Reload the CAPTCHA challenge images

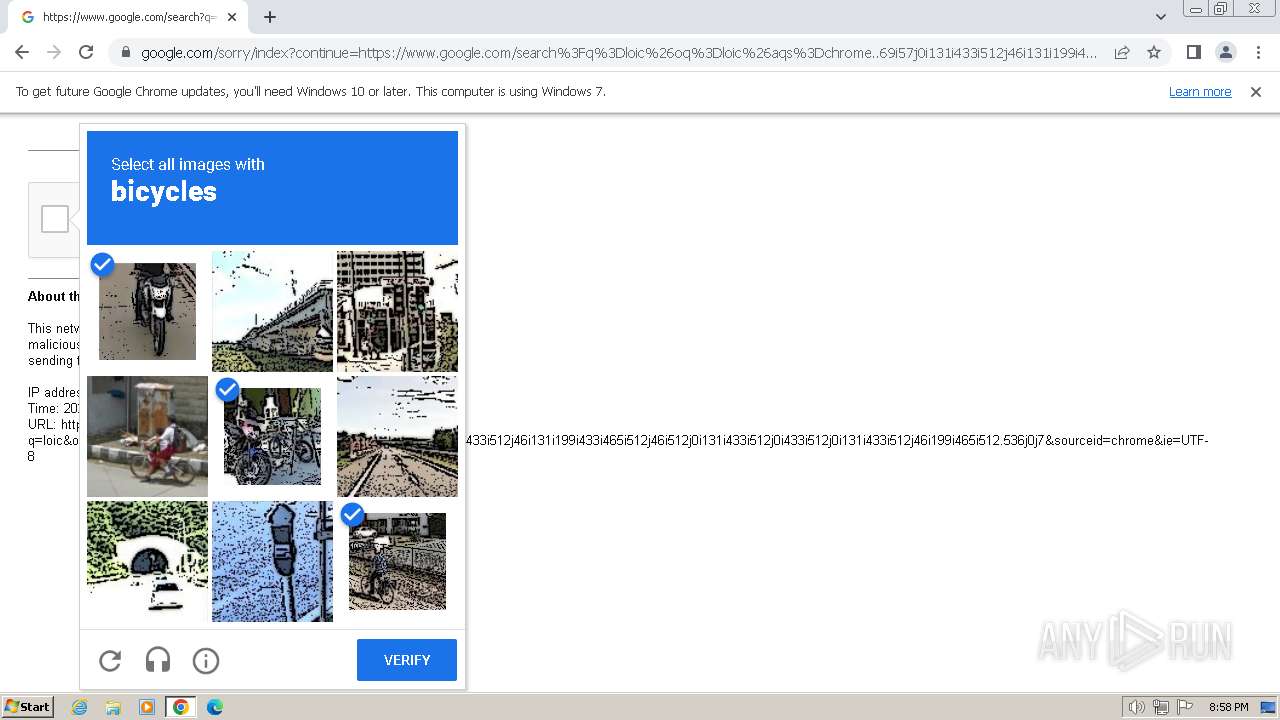coord(110,660)
